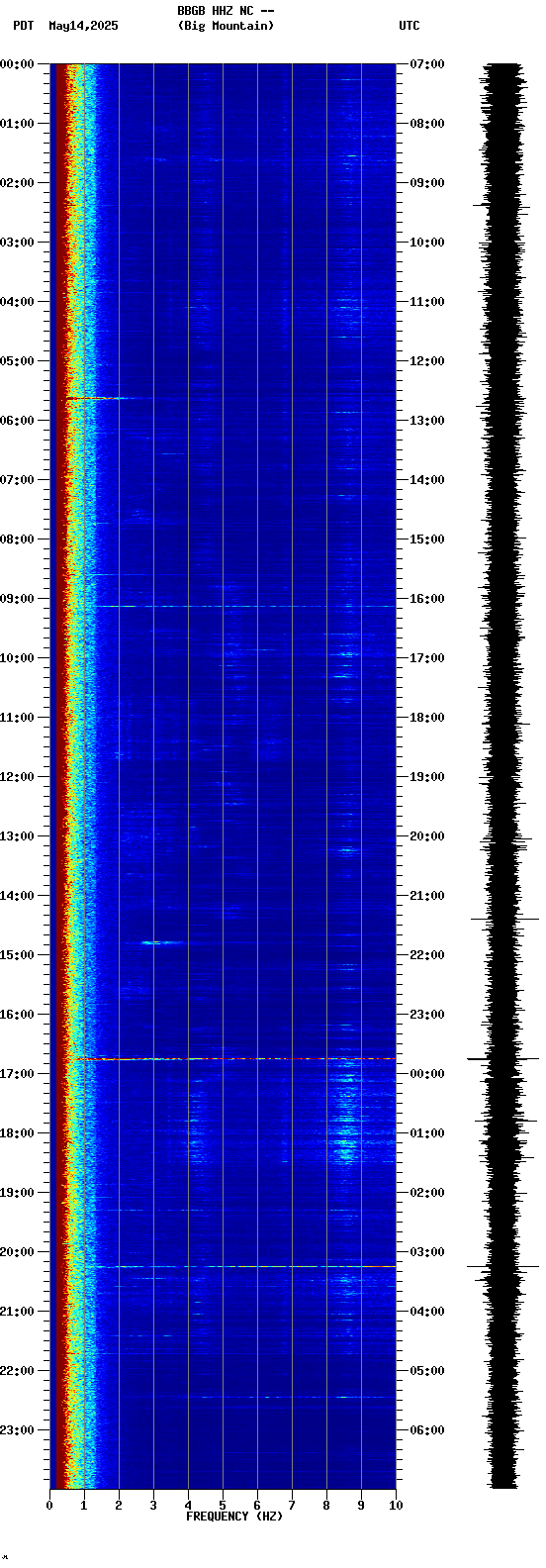
Task: Click the UTC timezone label
Action: (409, 26)
